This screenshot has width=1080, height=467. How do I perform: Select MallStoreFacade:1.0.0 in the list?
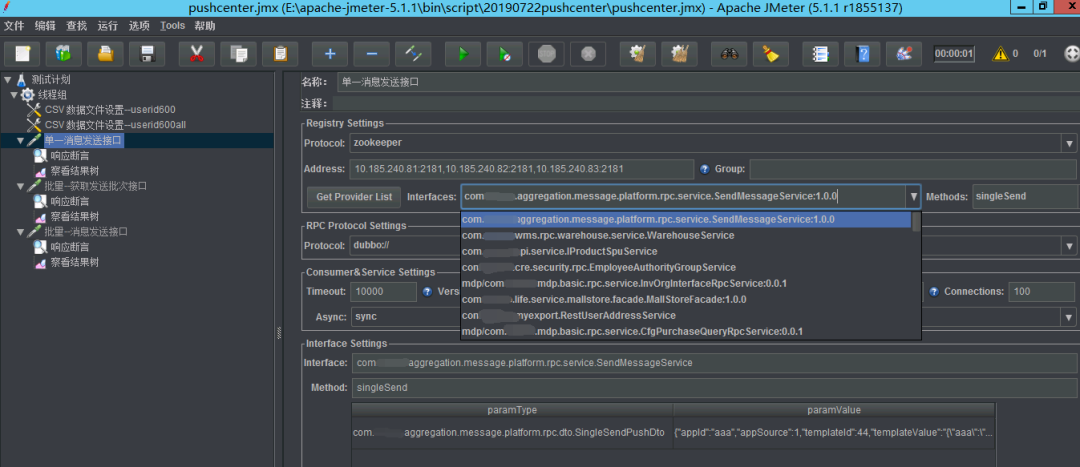[x=686, y=300]
